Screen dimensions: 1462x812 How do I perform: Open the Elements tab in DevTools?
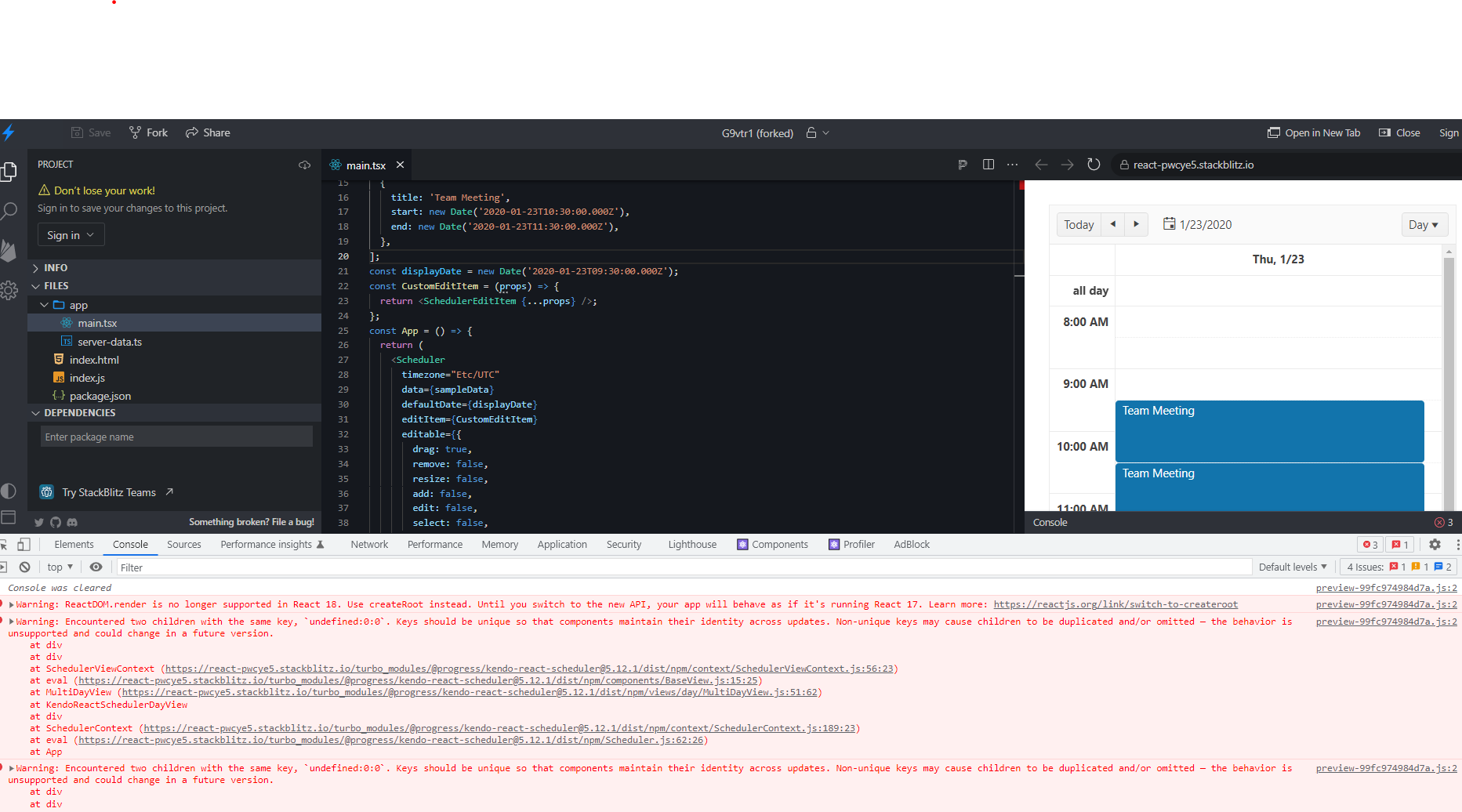74,544
